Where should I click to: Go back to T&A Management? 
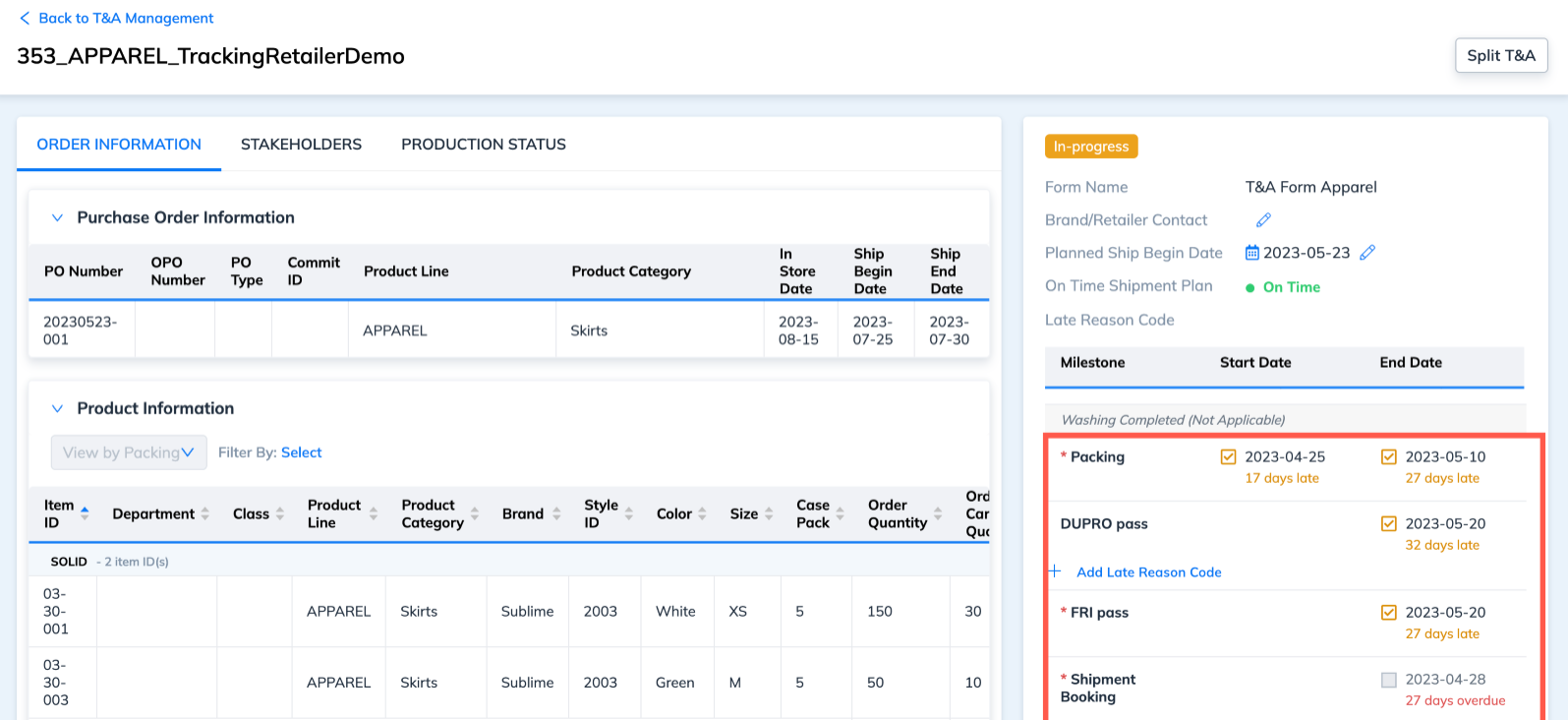tap(116, 18)
